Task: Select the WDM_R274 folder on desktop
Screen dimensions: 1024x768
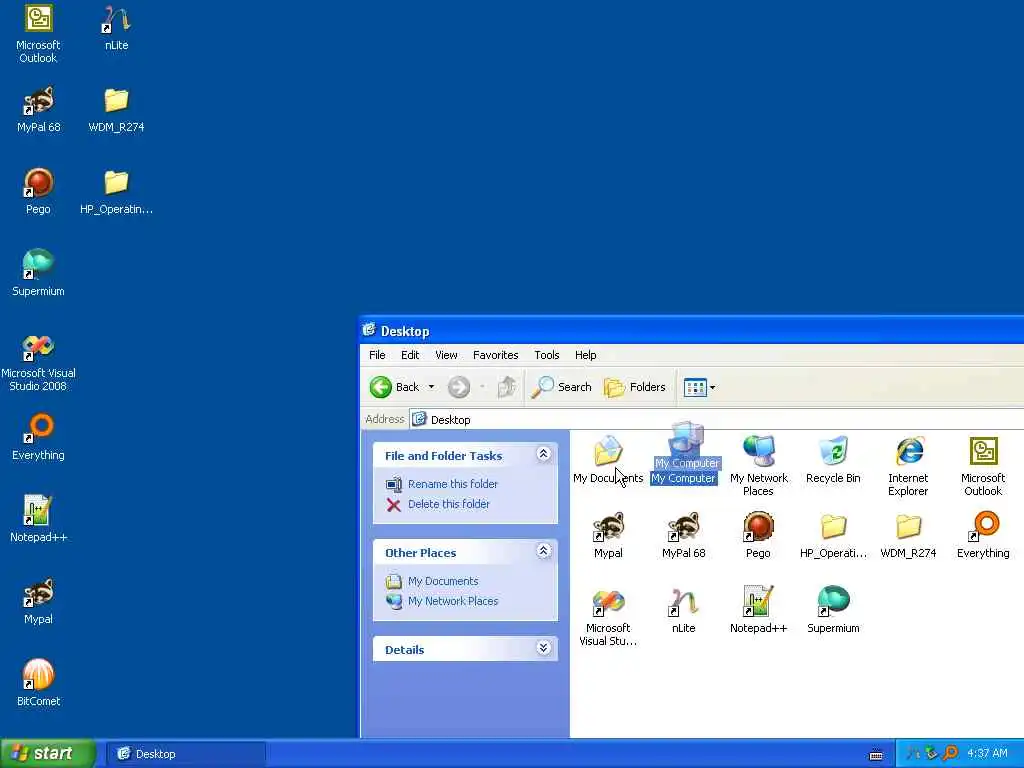Action: coord(116,110)
